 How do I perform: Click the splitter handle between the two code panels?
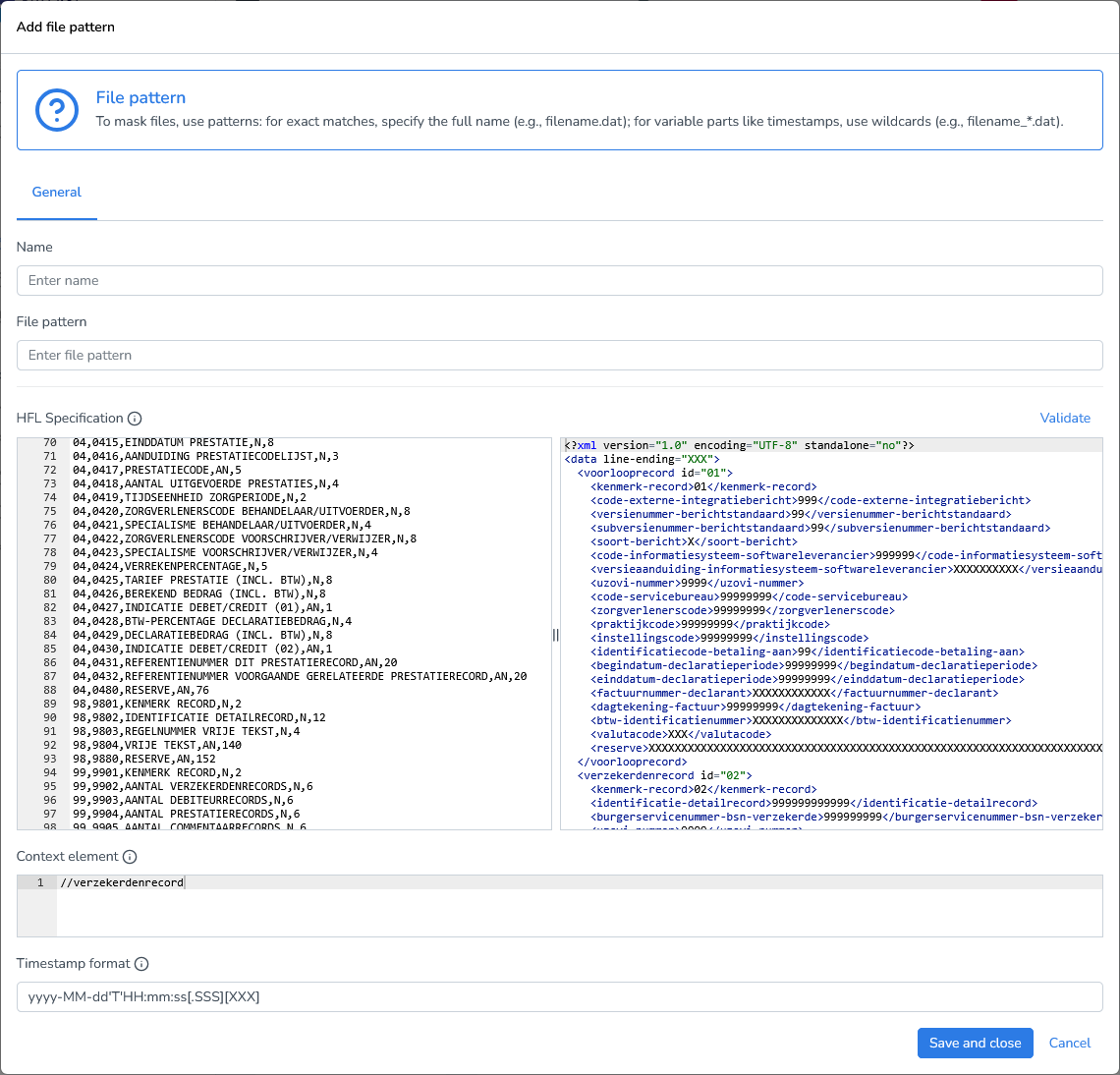555,635
